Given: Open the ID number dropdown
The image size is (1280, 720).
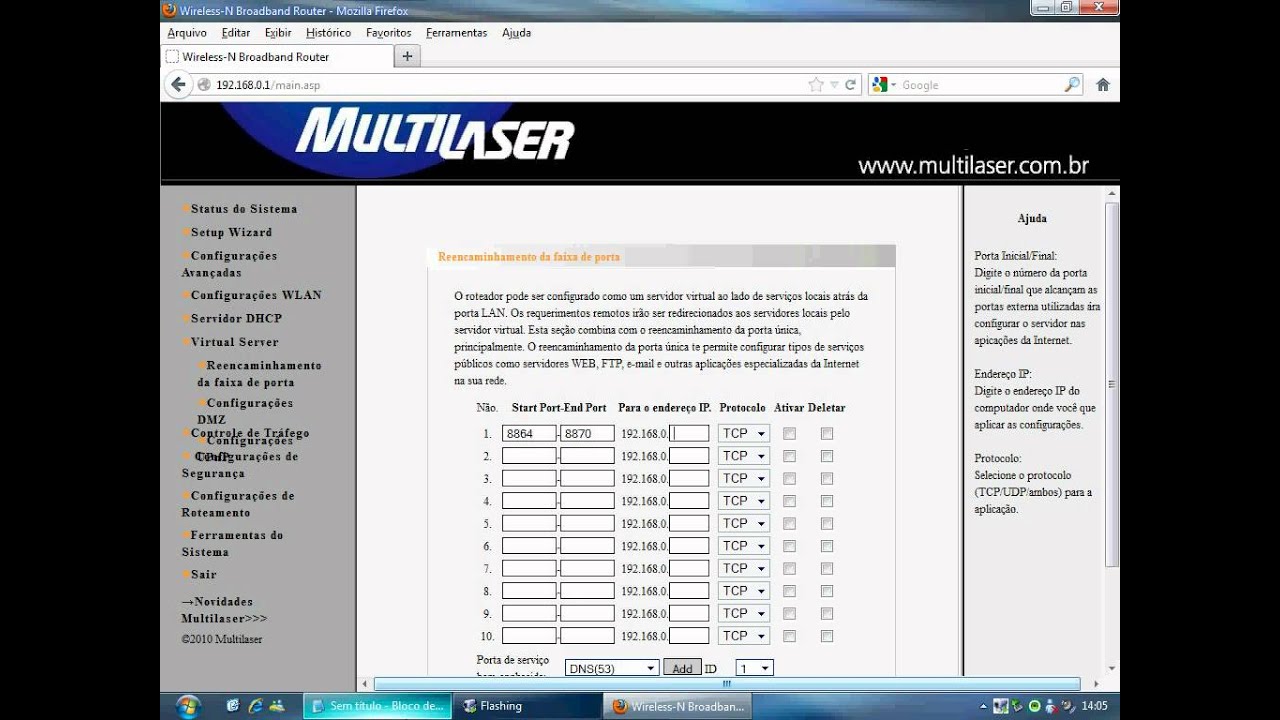Looking at the screenshot, I should coord(754,668).
